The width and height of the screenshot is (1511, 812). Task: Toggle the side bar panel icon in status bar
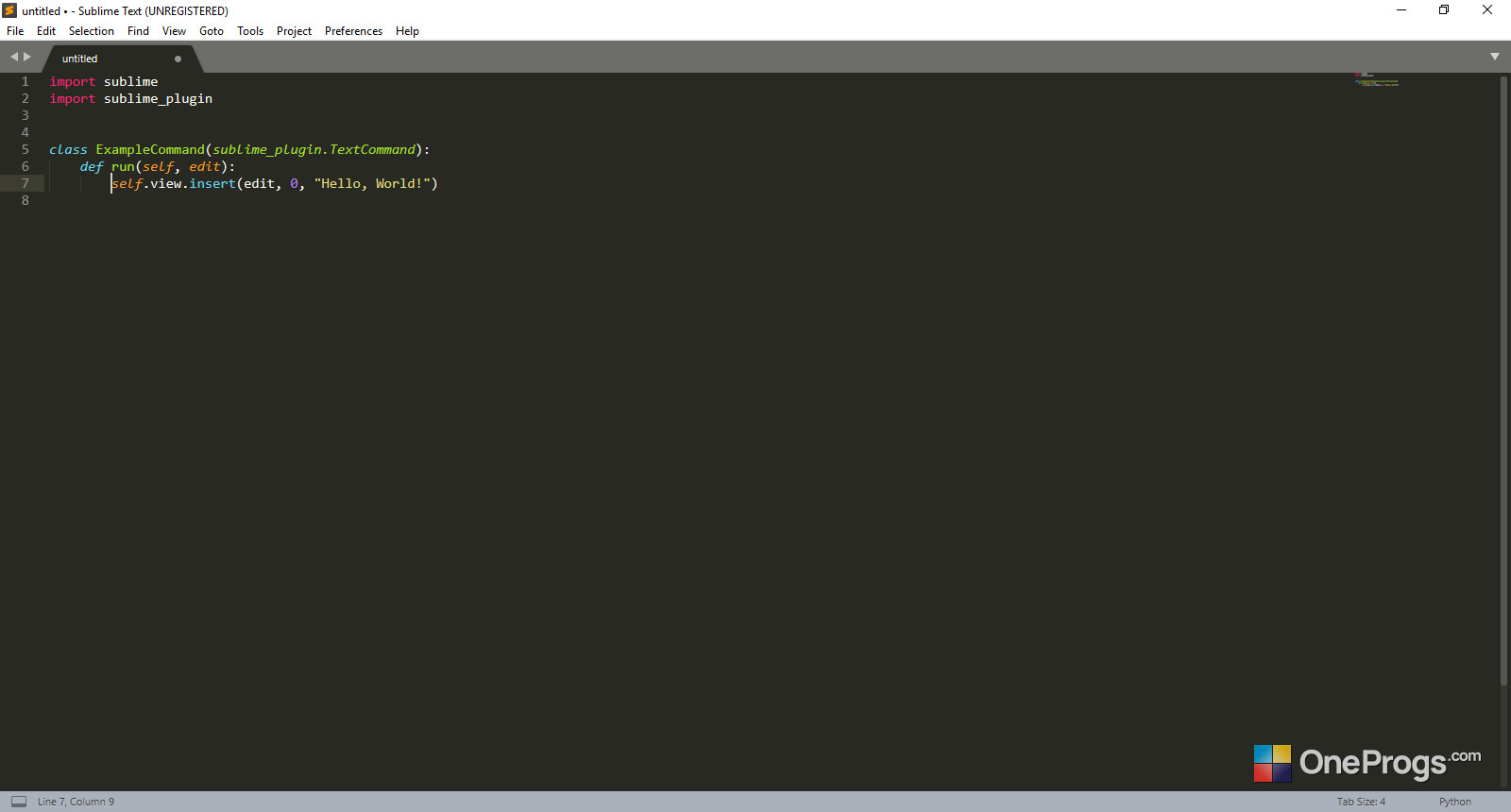tap(19, 802)
